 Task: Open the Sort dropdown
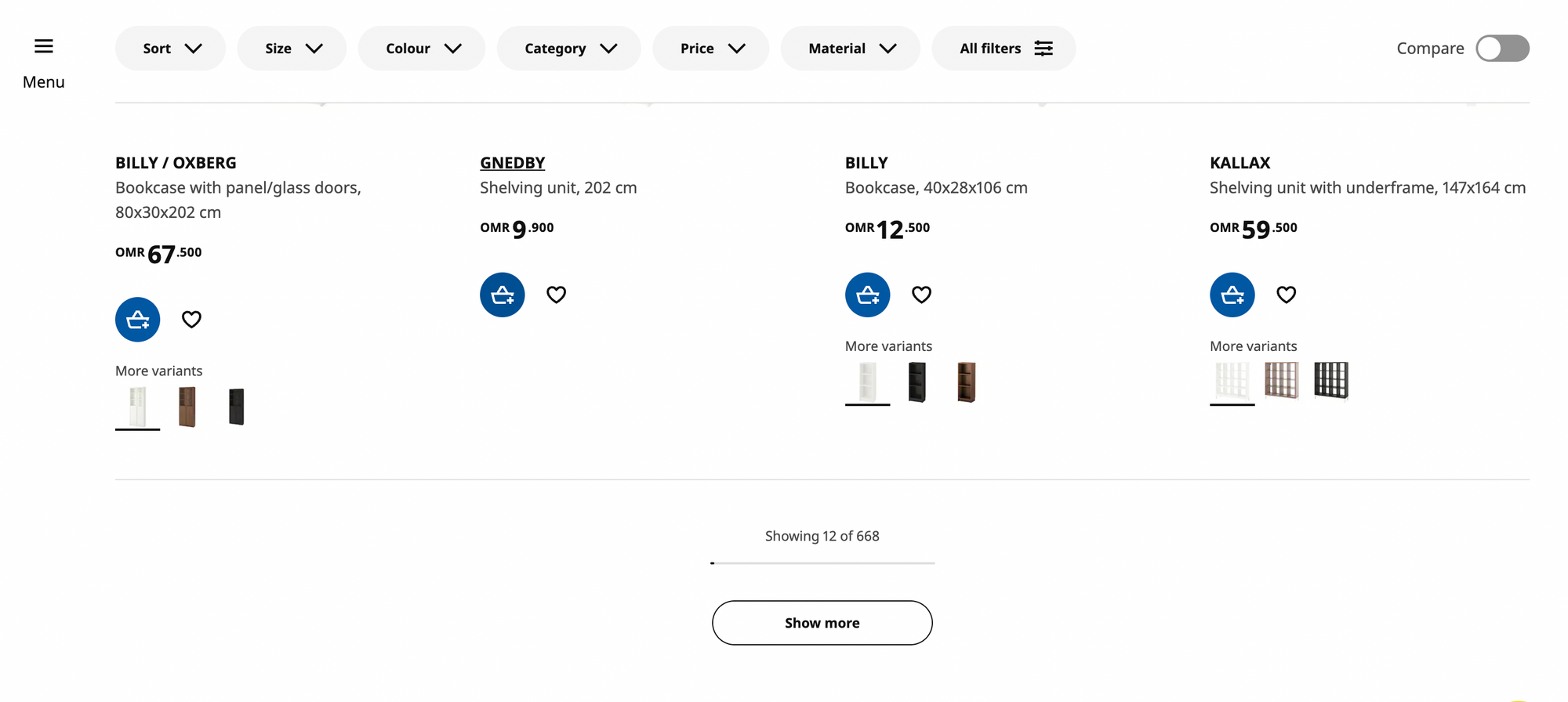(170, 49)
